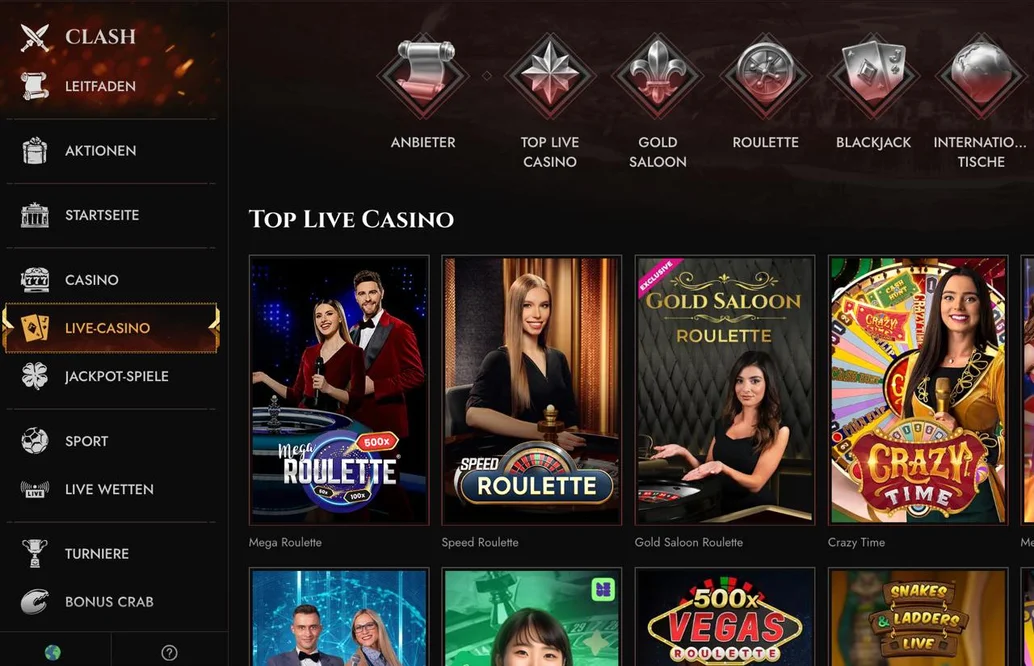Open the Gold Saloon Roulette exclusive tile
Image resolution: width=1034 pixels, height=666 pixels.
click(x=725, y=390)
